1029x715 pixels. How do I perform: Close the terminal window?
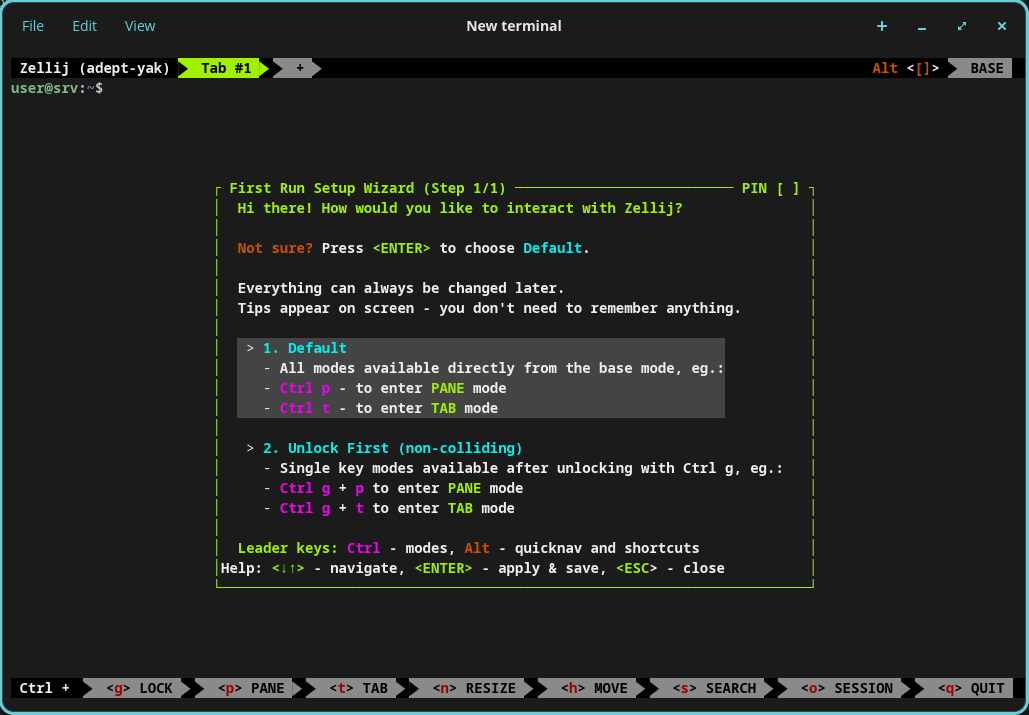[x=1001, y=26]
